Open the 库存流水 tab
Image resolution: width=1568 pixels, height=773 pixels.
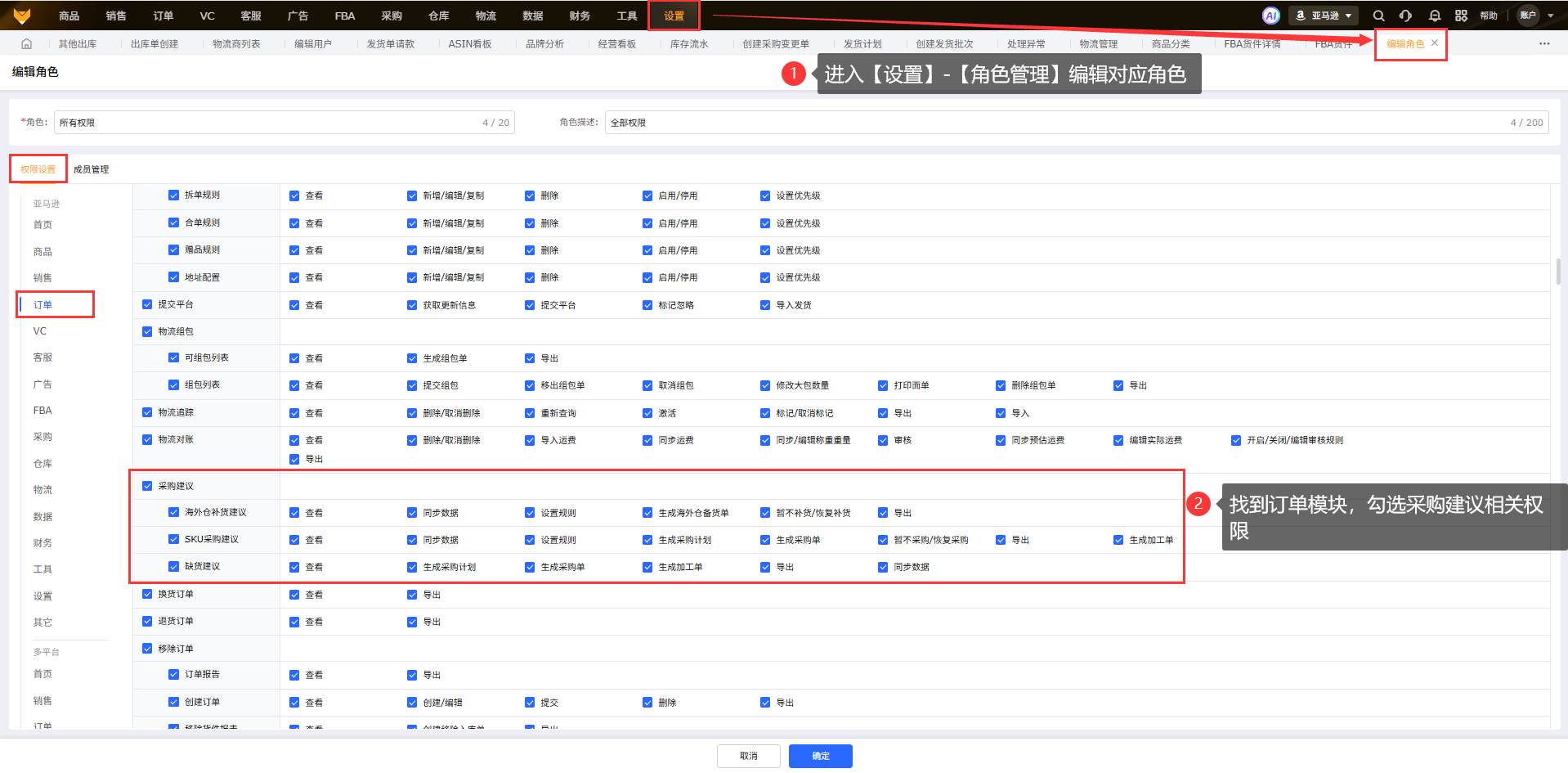[x=689, y=44]
